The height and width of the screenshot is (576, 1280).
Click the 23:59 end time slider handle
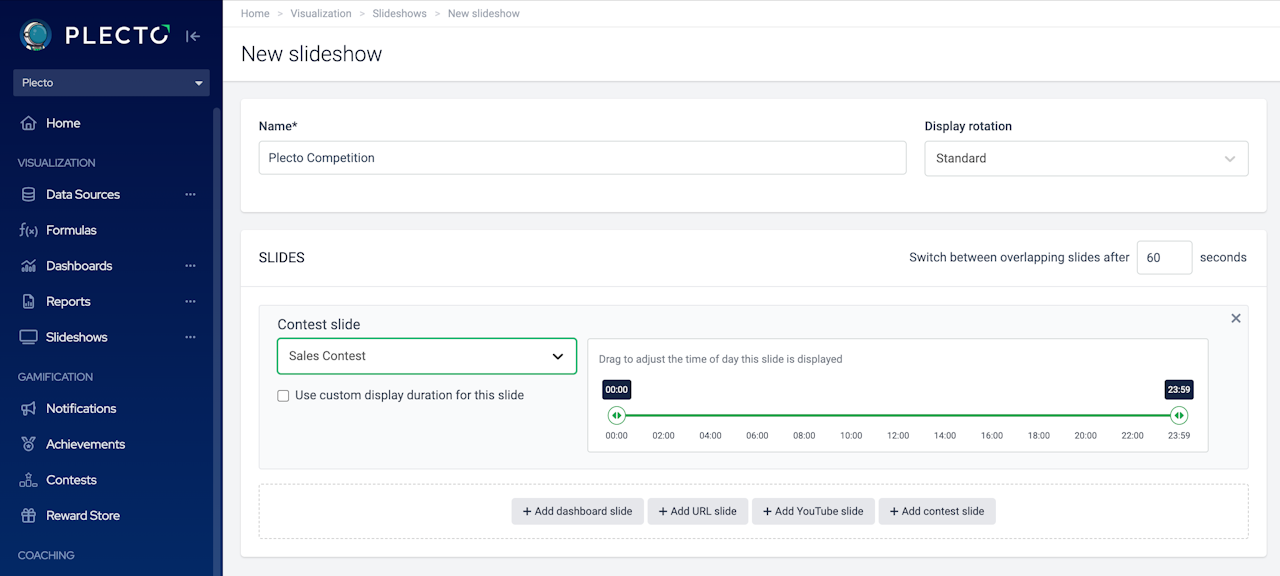pyautogui.click(x=1179, y=415)
